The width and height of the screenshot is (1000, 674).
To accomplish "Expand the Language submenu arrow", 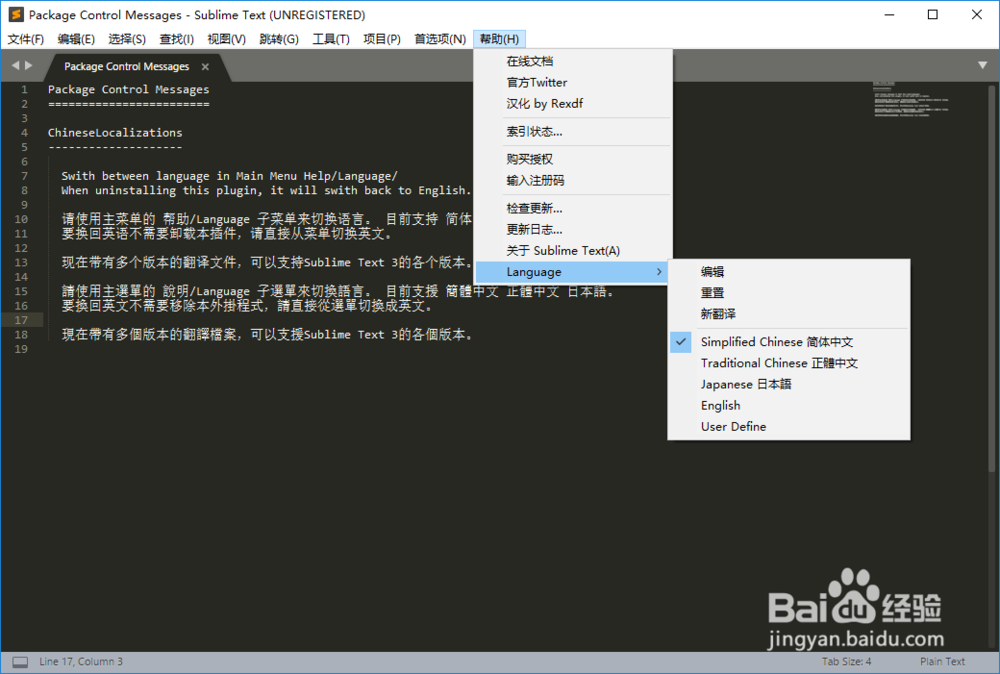I will [x=659, y=271].
